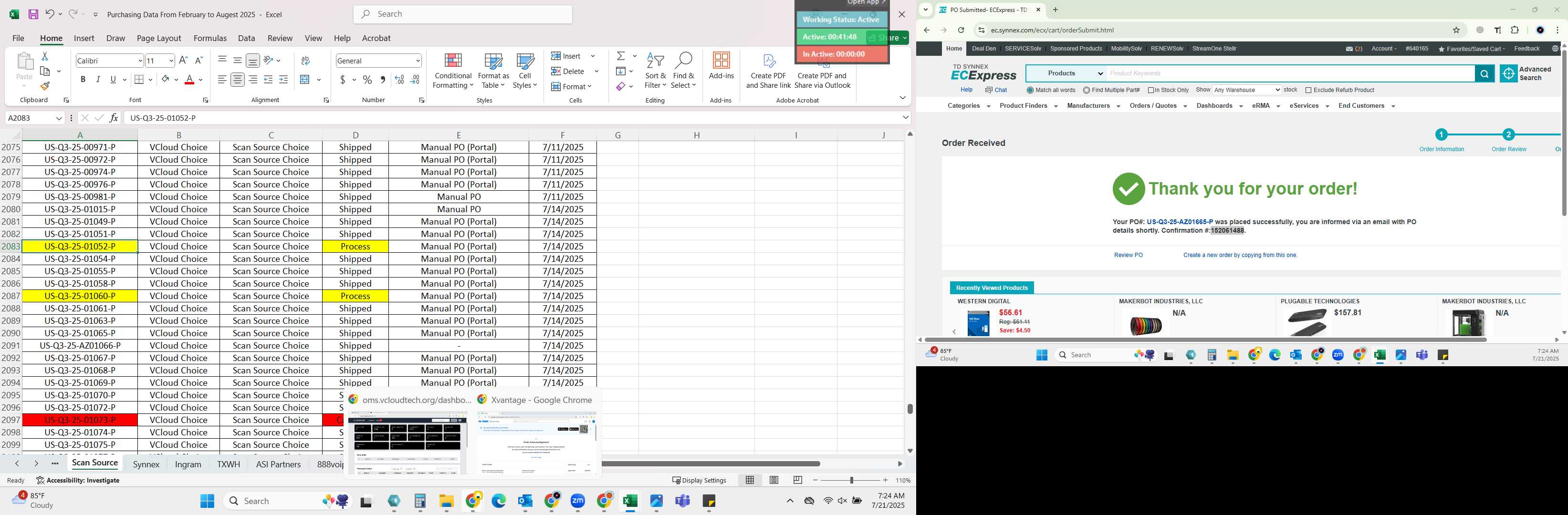This screenshot has height=515, width=1568.
Task: Open the font name Calibri dropdown
Action: pyautogui.click(x=140, y=60)
